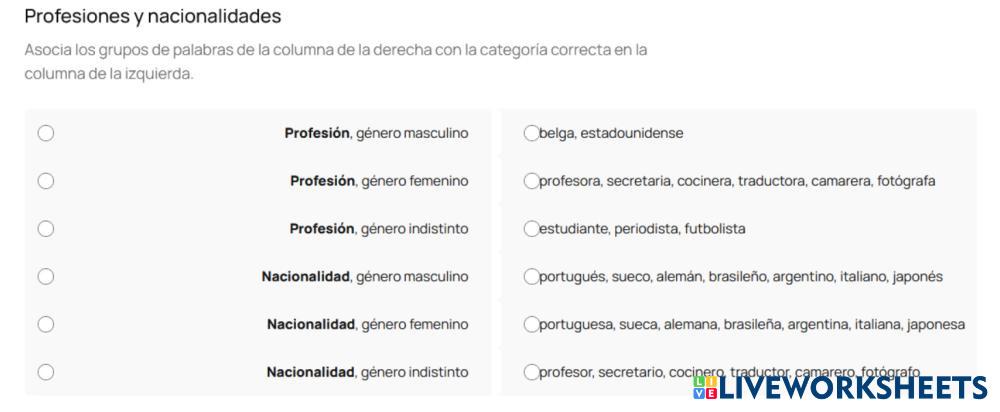This screenshot has width=1000, height=412.
Task: Click the 'Profesión, género indistinto' label text
Action: click(x=379, y=229)
